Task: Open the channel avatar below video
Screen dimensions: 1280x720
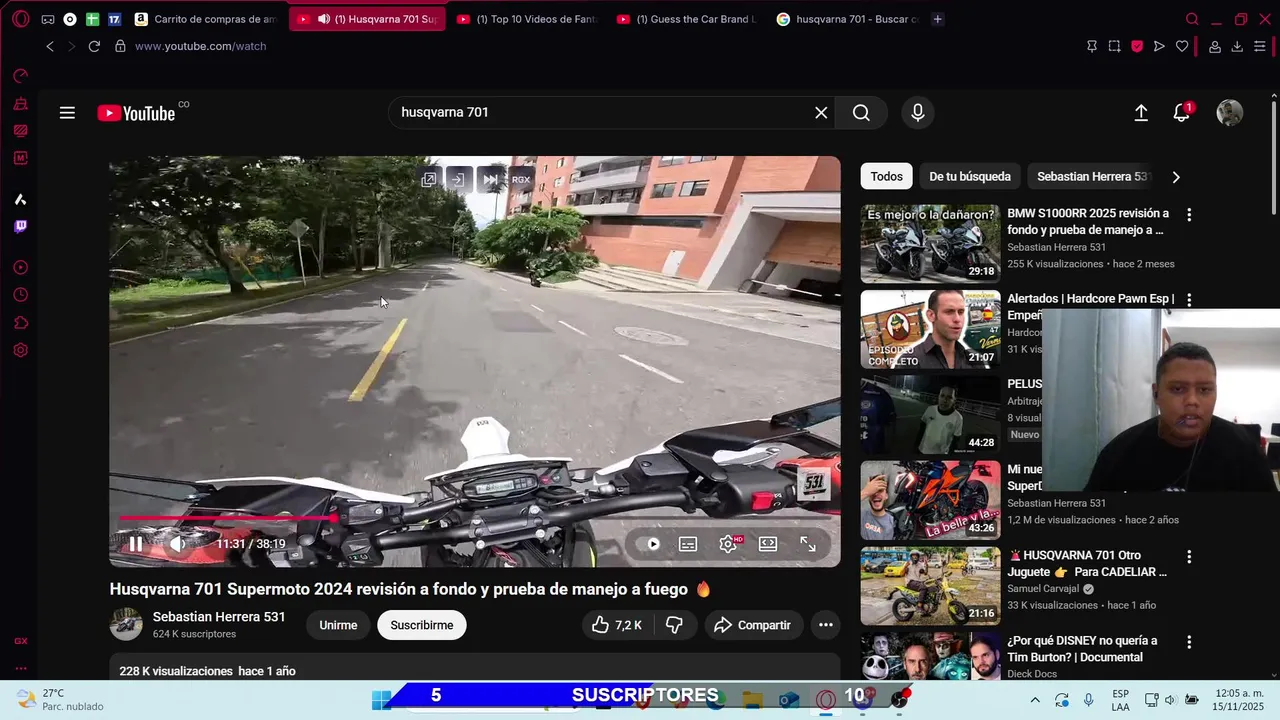Action: coord(126,624)
